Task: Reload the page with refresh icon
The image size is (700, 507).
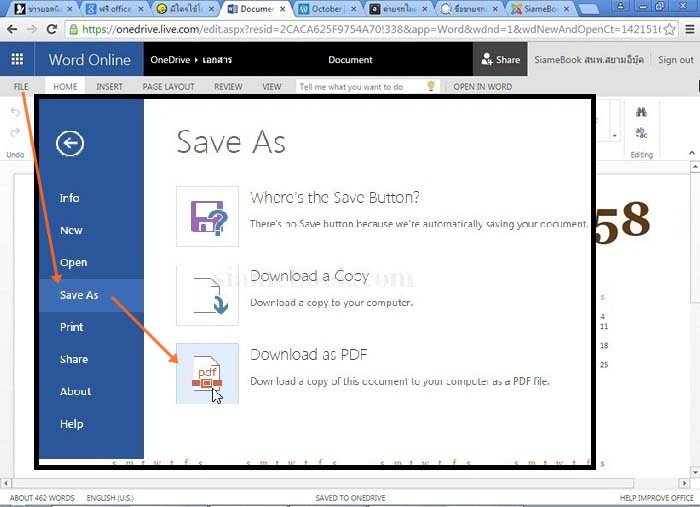Action: tap(52, 29)
